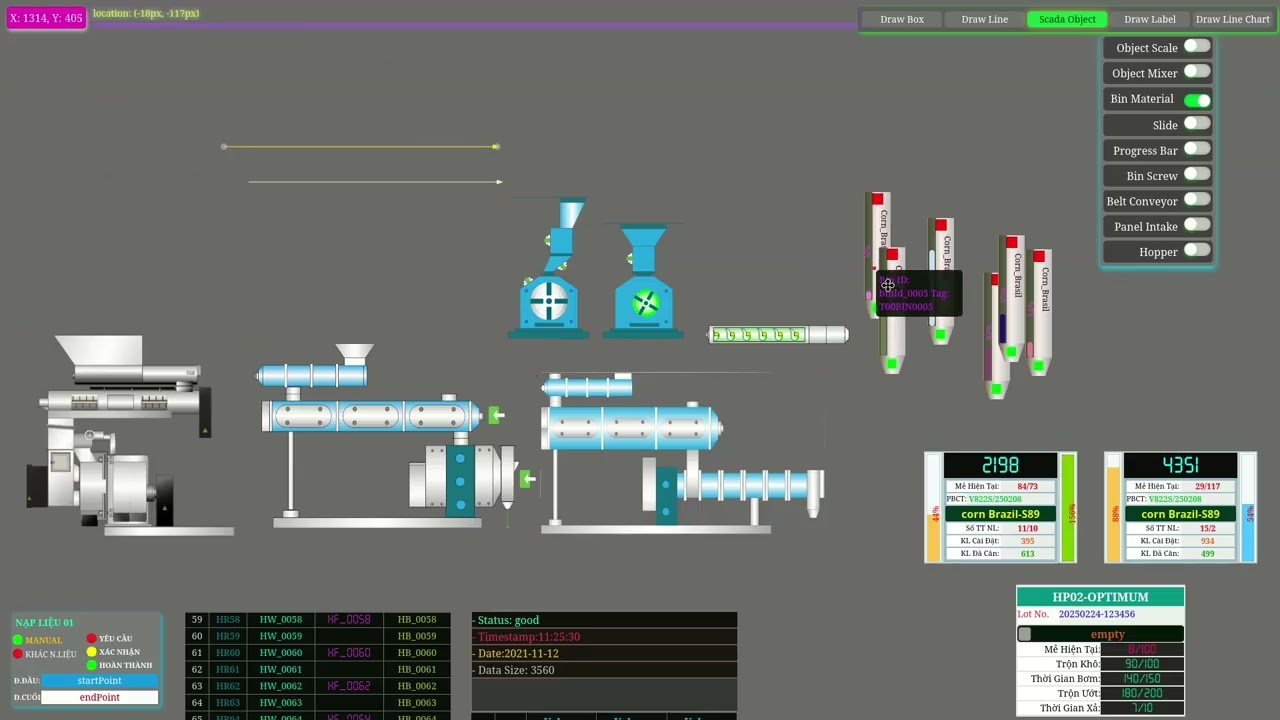Select the Draw Line tool

[984, 19]
